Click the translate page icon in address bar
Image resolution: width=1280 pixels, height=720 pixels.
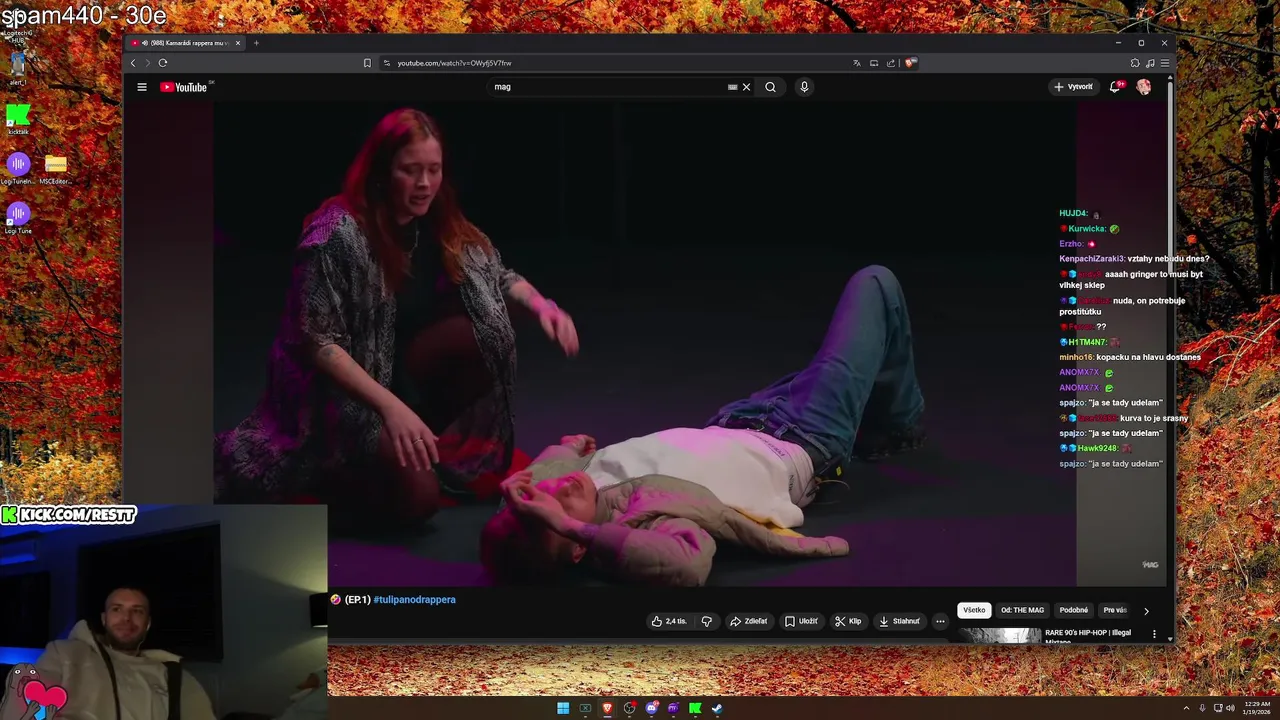coord(857,63)
